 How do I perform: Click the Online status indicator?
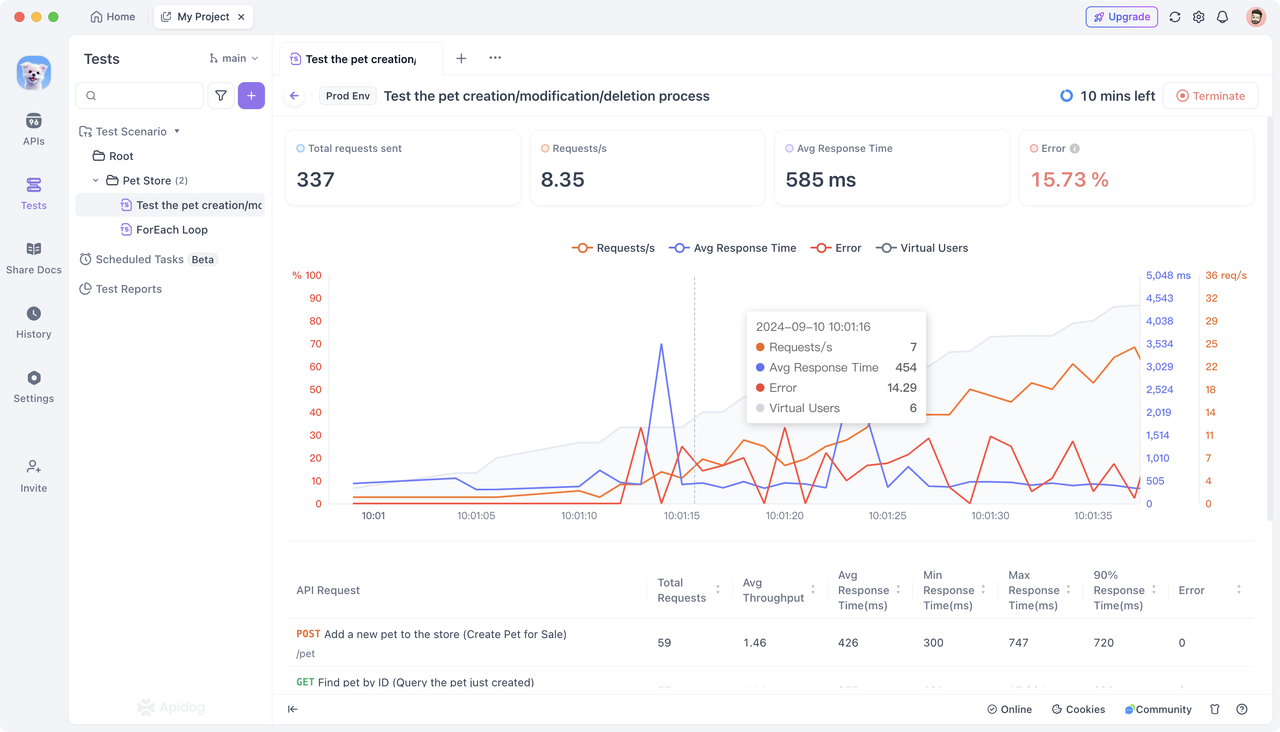click(x=1009, y=709)
